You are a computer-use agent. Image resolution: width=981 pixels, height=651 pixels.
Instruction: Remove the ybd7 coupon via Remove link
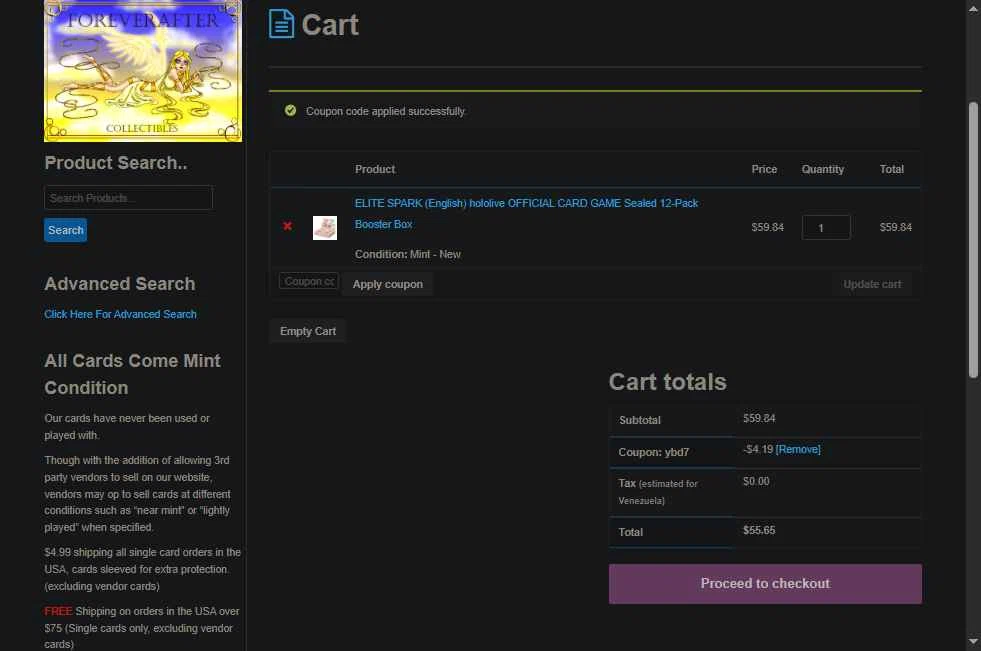click(x=798, y=449)
